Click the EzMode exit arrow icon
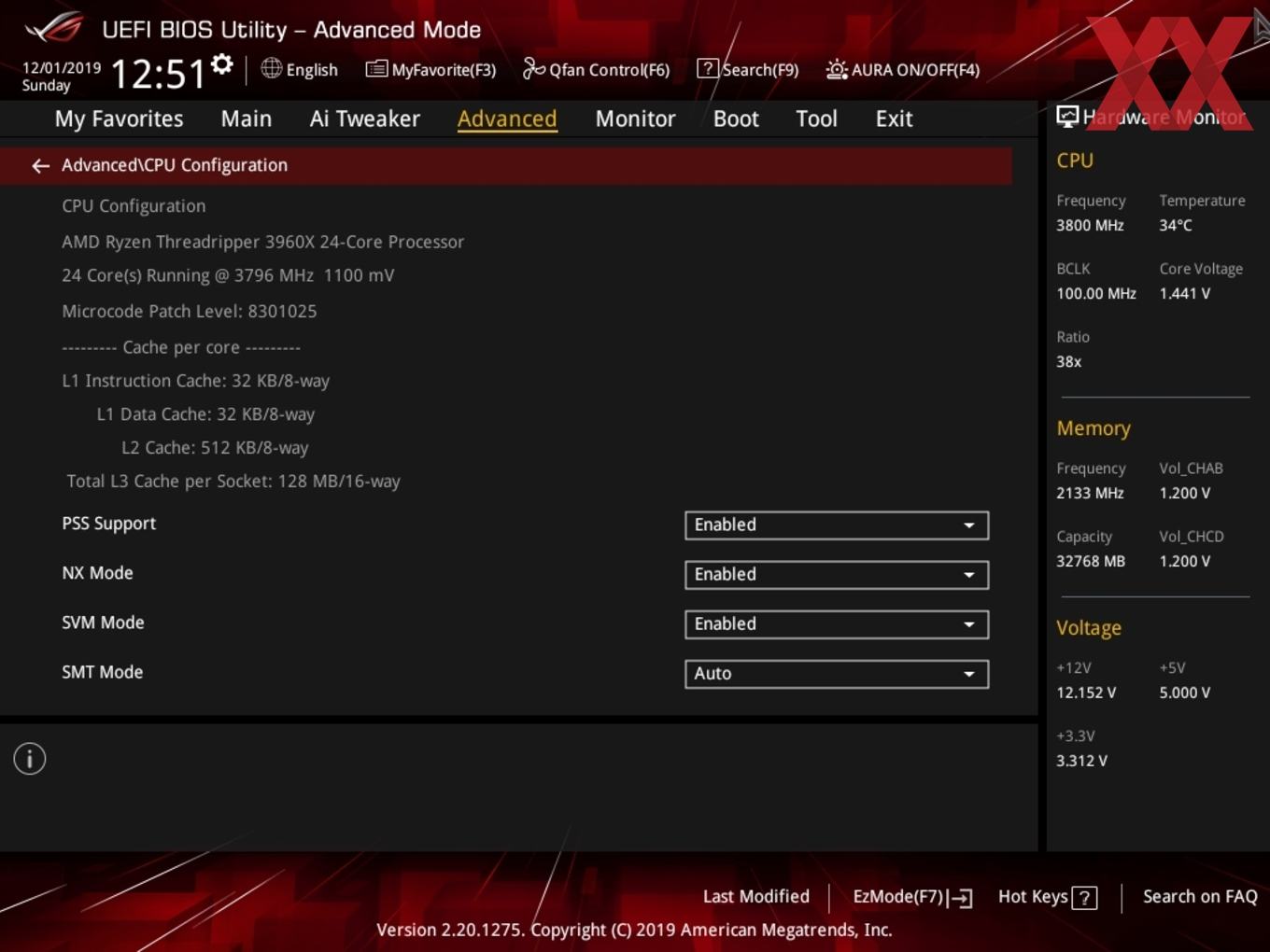 coord(960,898)
